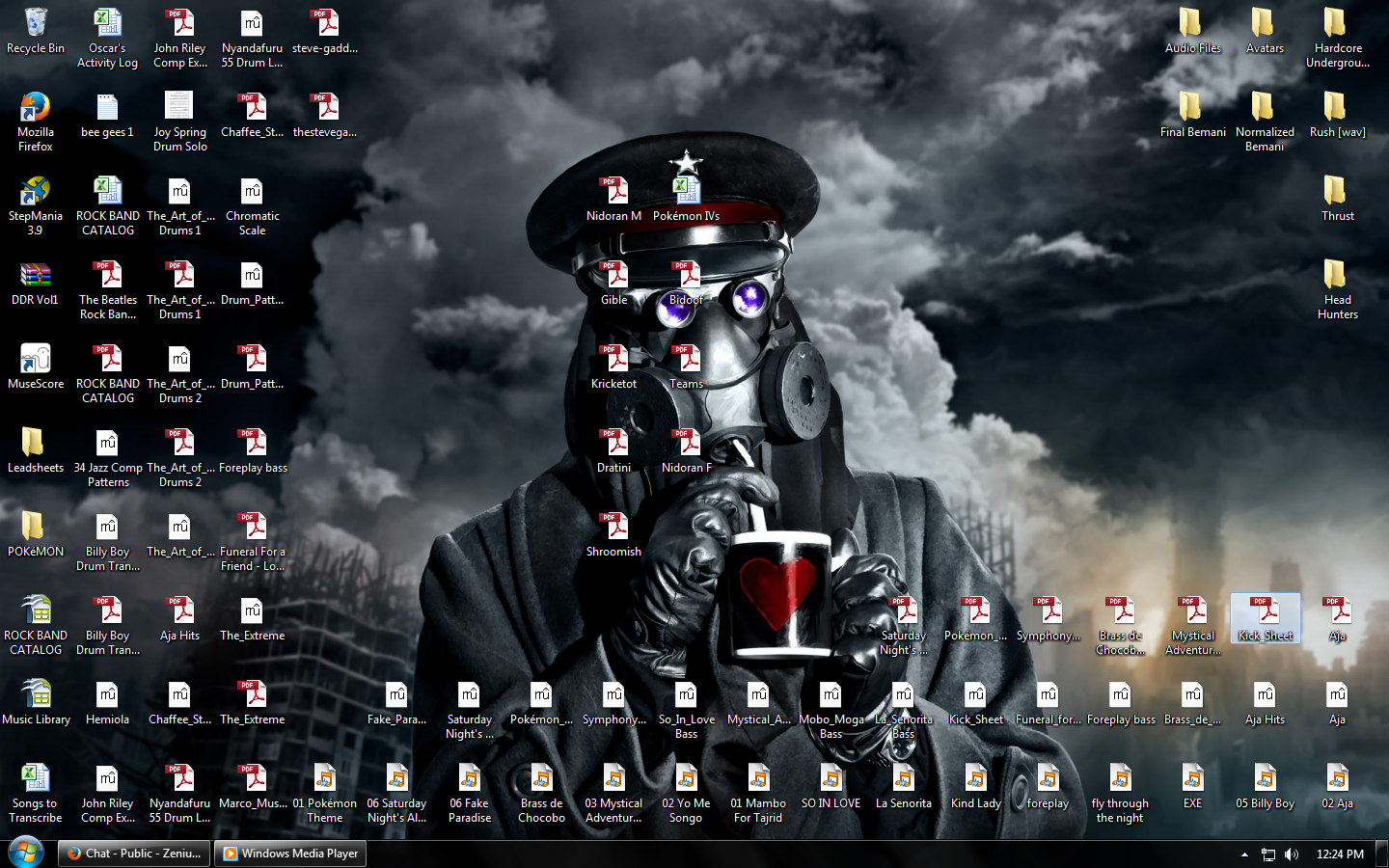Click the taskbar clock

1340,854
